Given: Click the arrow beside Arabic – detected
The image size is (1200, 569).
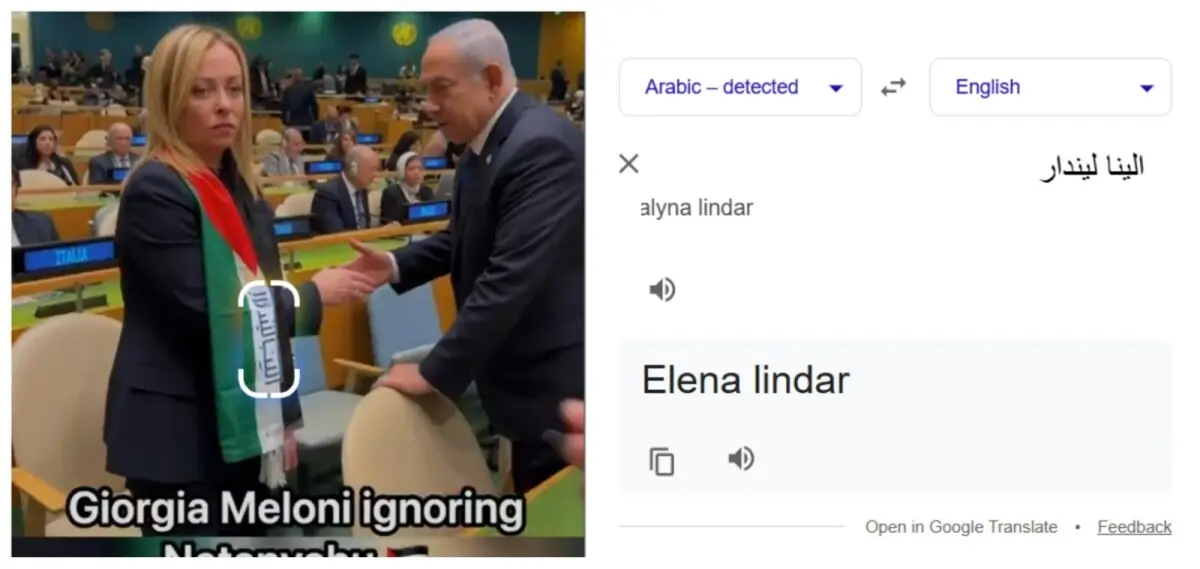Looking at the screenshot, I should pyautogui.click(x=836, y=88).
